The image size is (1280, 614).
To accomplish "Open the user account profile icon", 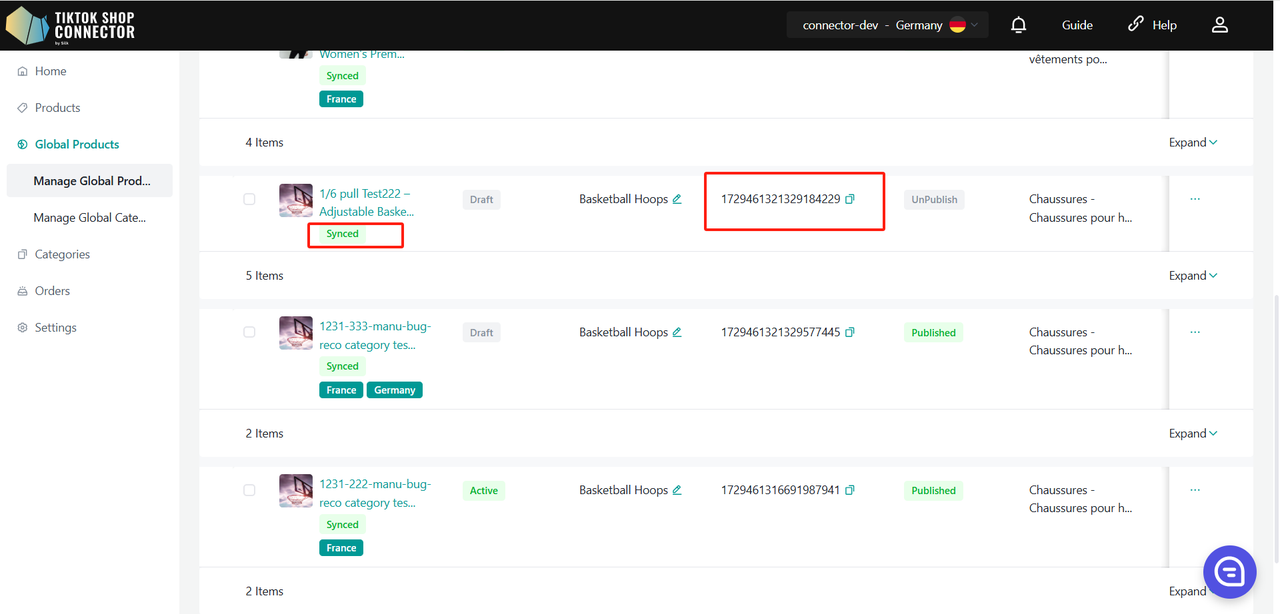I will tap(1219, 25).
